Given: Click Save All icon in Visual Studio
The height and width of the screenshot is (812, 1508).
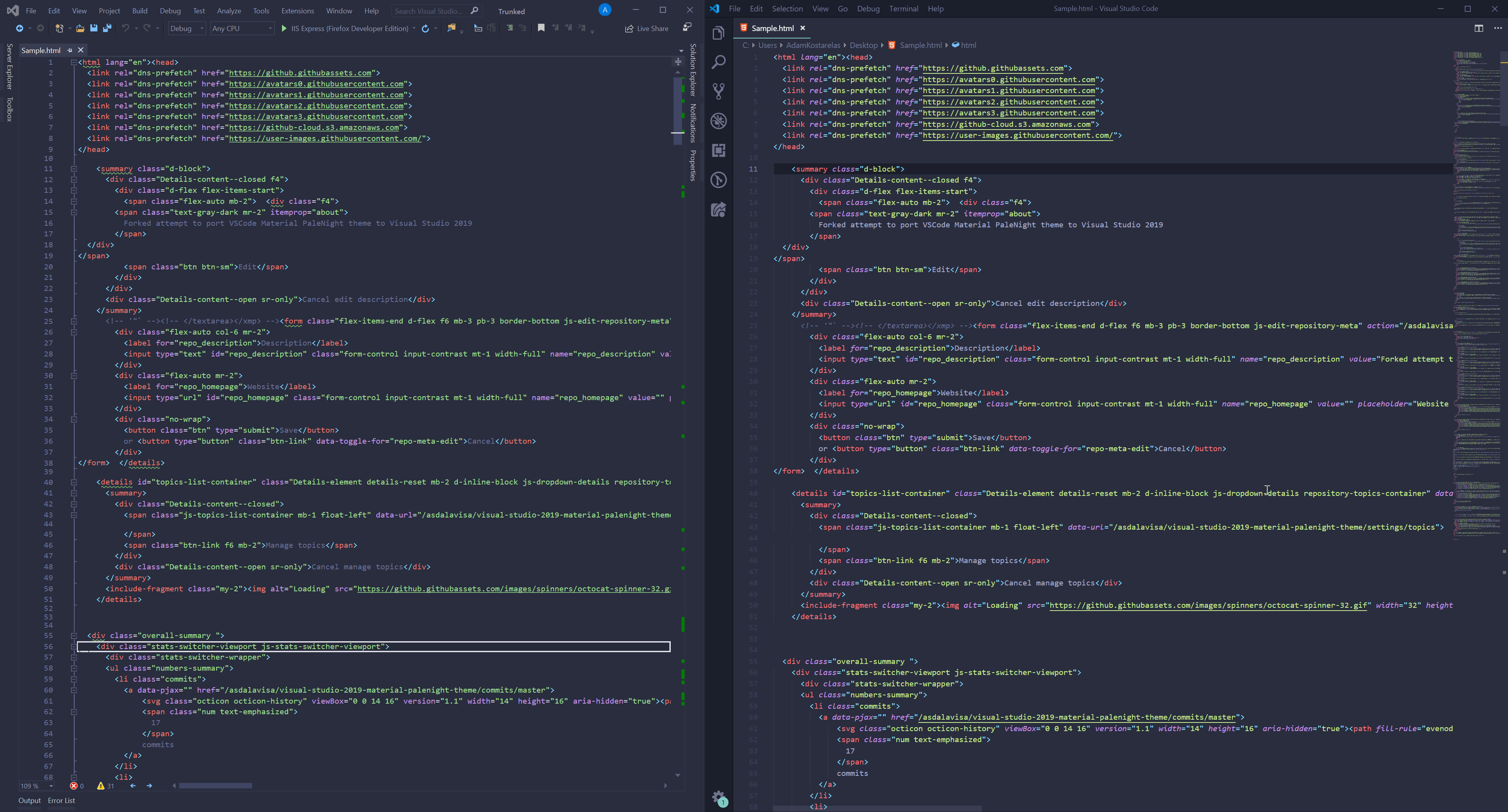Looking at the screenshot, I should [107, 28].
